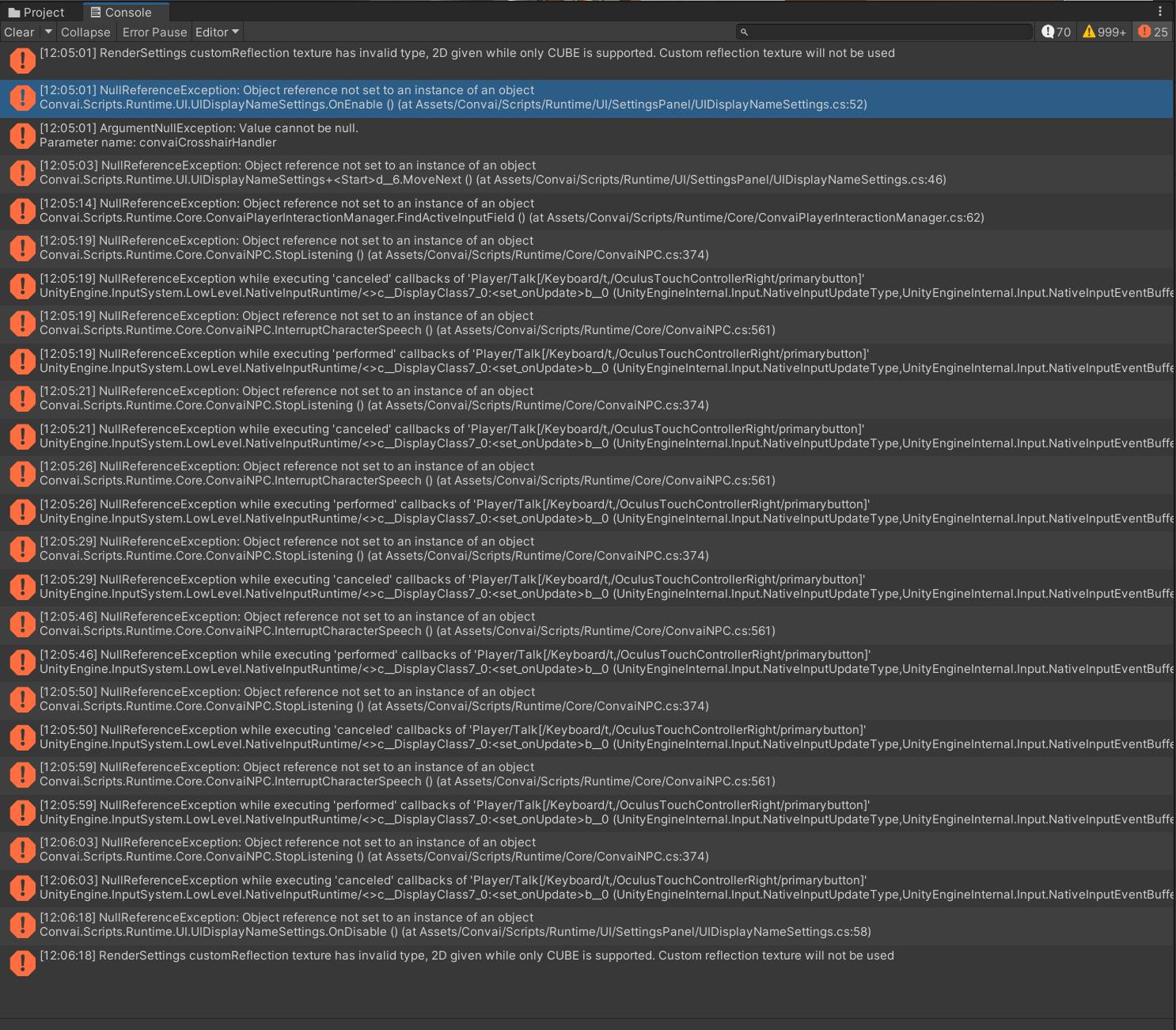Viewport: 1176px width, 1030px height.
Task: Toggle Collapse for duplicate log entries
Action: click(85, 32)
